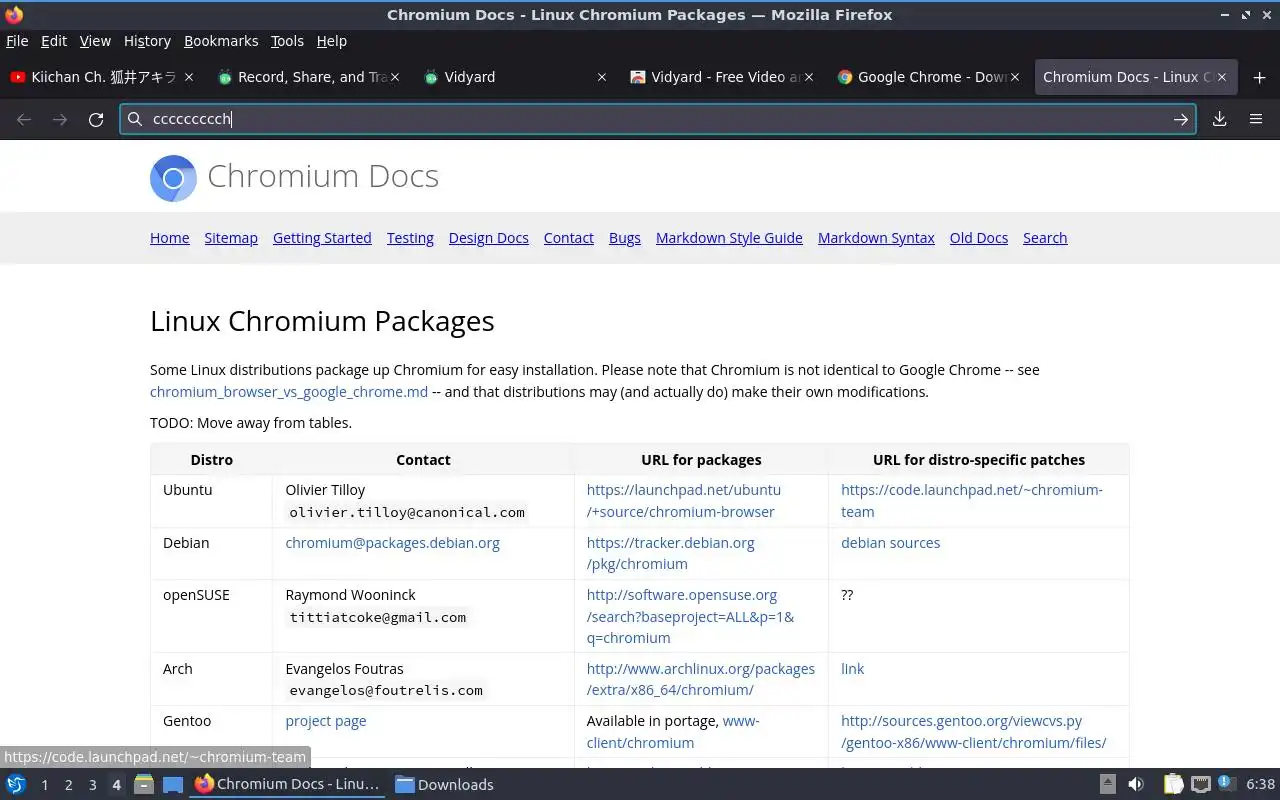
Task: Open the Old Docs link
Action: coord(979,238)
